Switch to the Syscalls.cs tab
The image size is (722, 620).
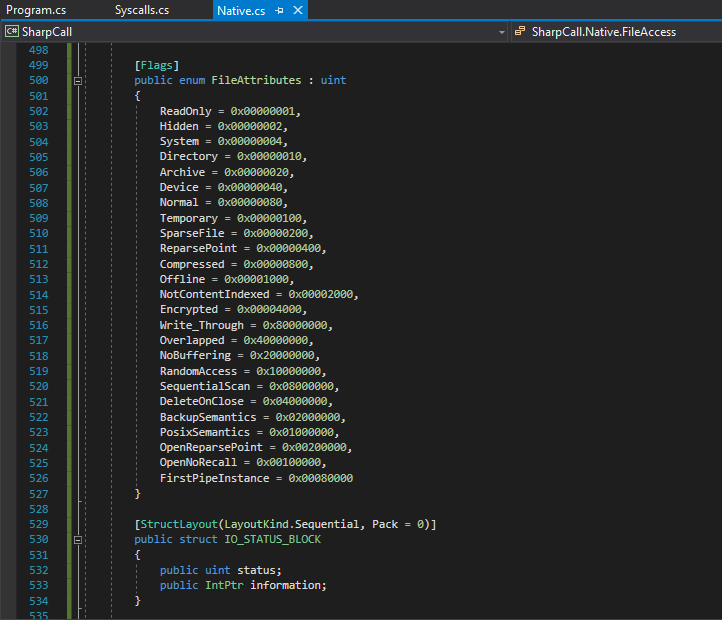pyautogui.click(x=141, y=10)
